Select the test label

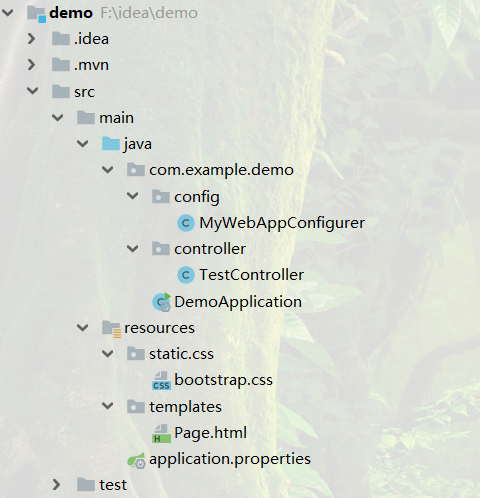pyautogui.click(x=113, y=485)
